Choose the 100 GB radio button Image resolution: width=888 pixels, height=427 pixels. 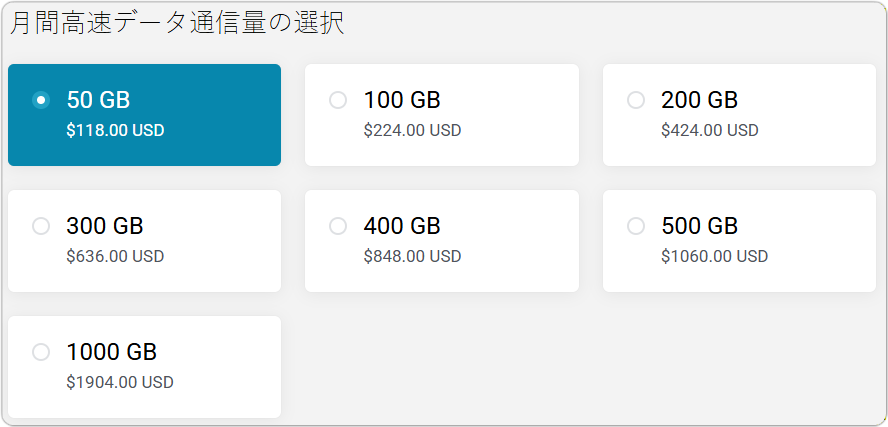pyautogui.click(x=338, y=100)
